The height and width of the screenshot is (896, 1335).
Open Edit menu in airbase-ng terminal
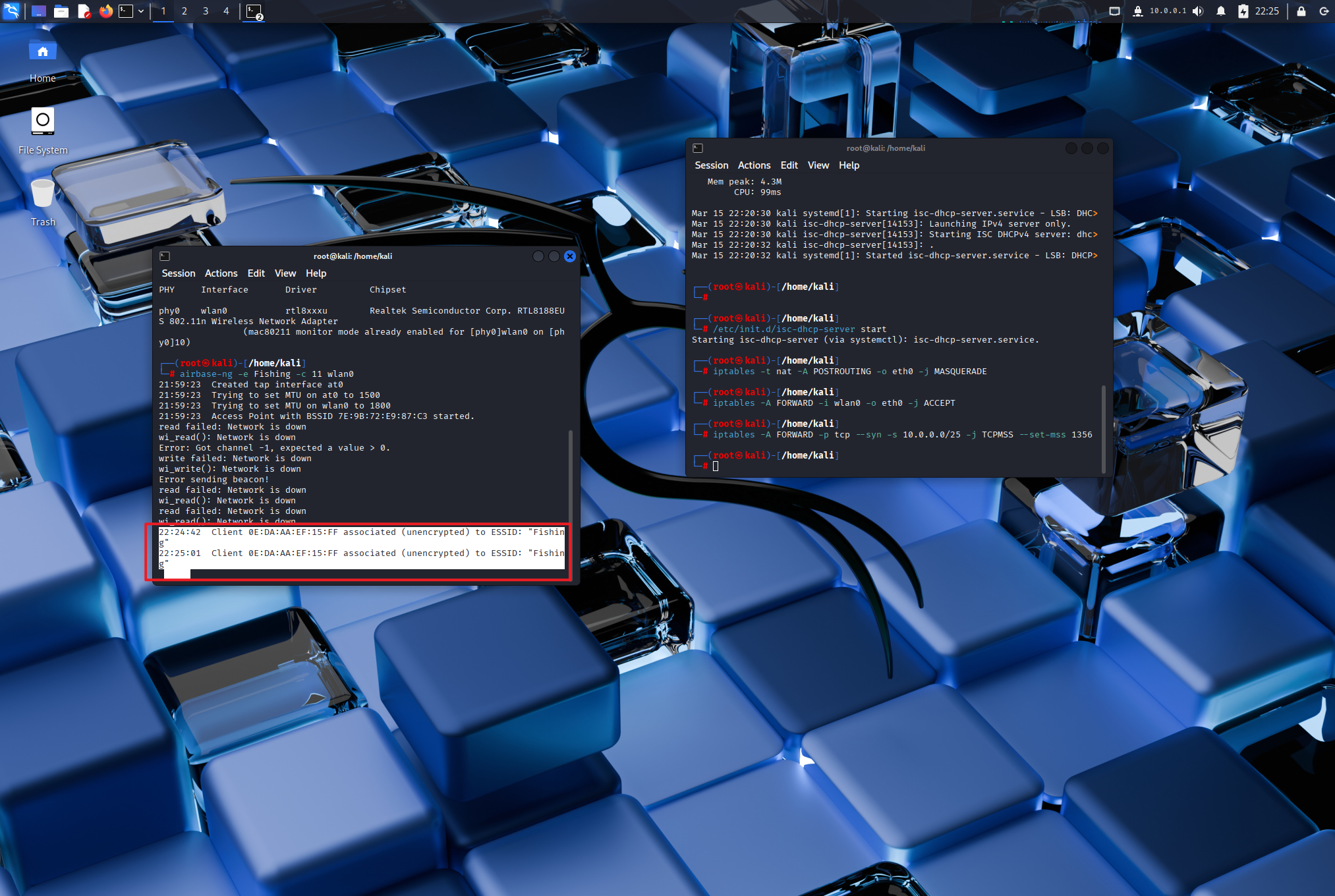pos(256,273)
